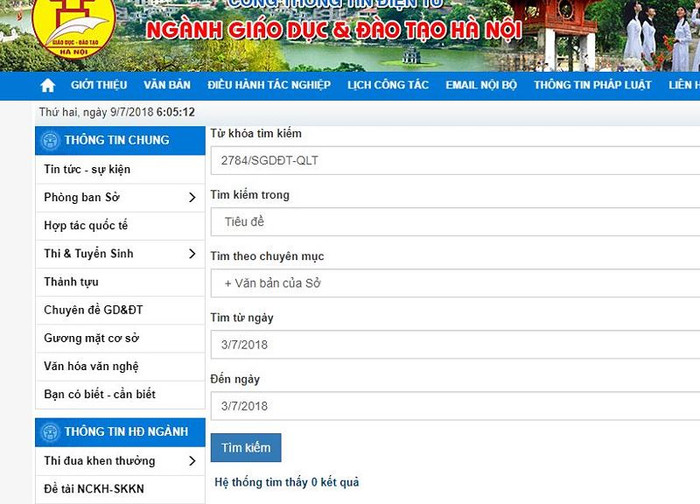Expand the Thi đua khen thưởng submenu arrow

192,461
